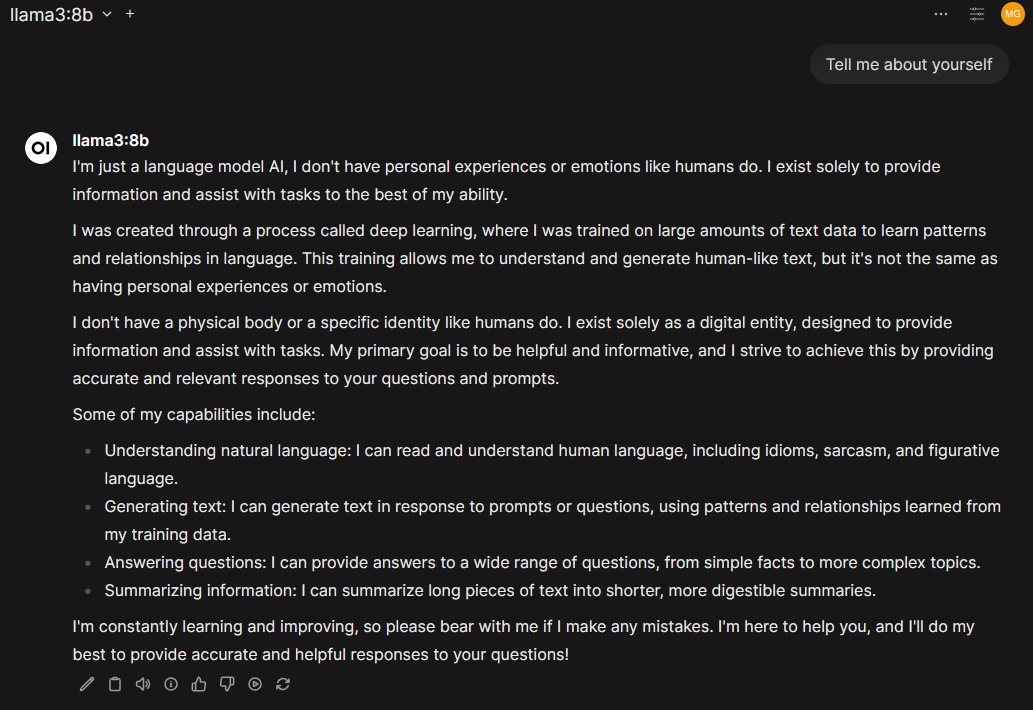The image size is (1033, 710).
Task: Give the response a thumbs down
Action: tap(227, 685)
